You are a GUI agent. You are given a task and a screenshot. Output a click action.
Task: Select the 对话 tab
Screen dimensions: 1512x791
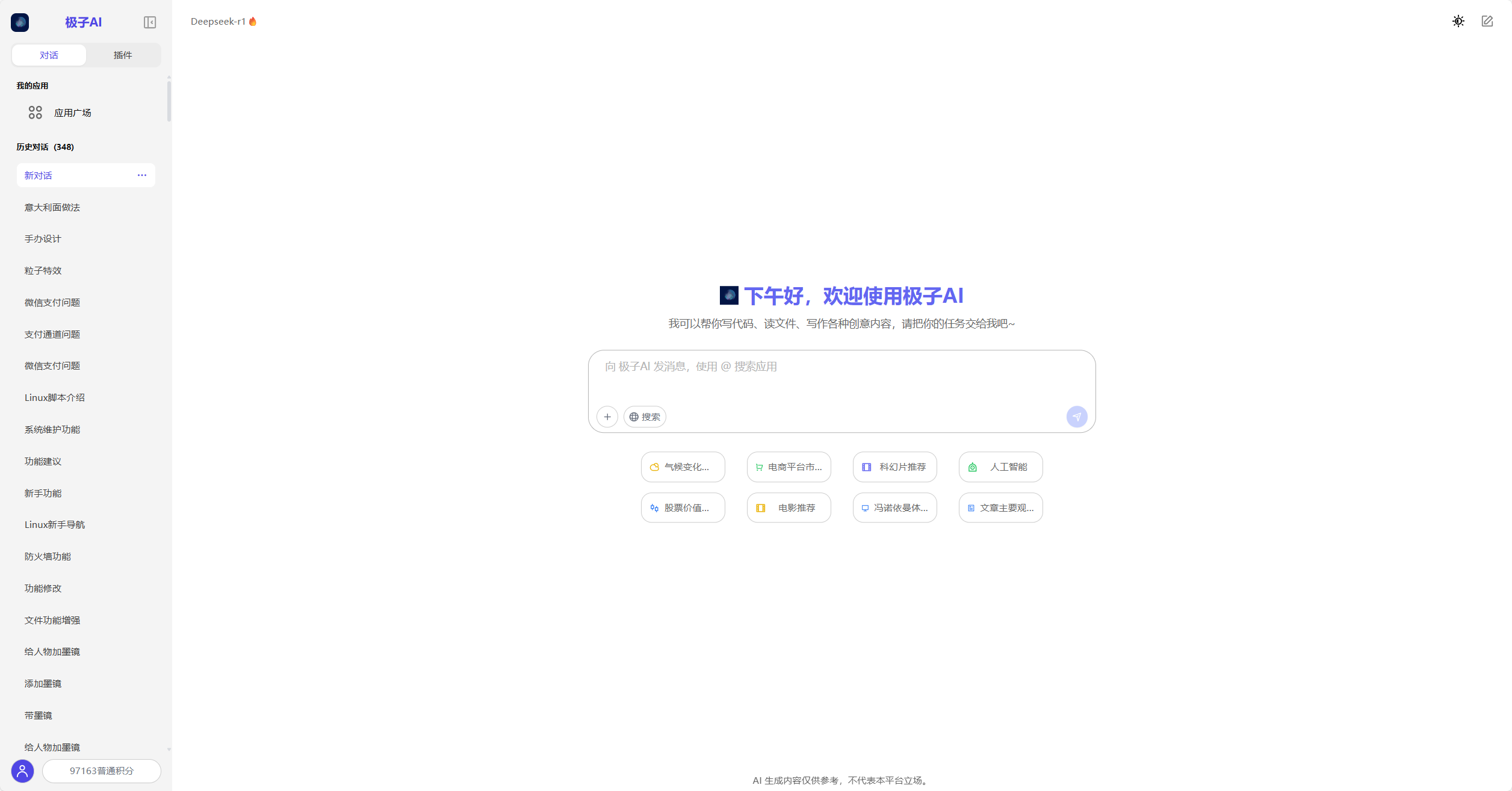tap(49, 55)
